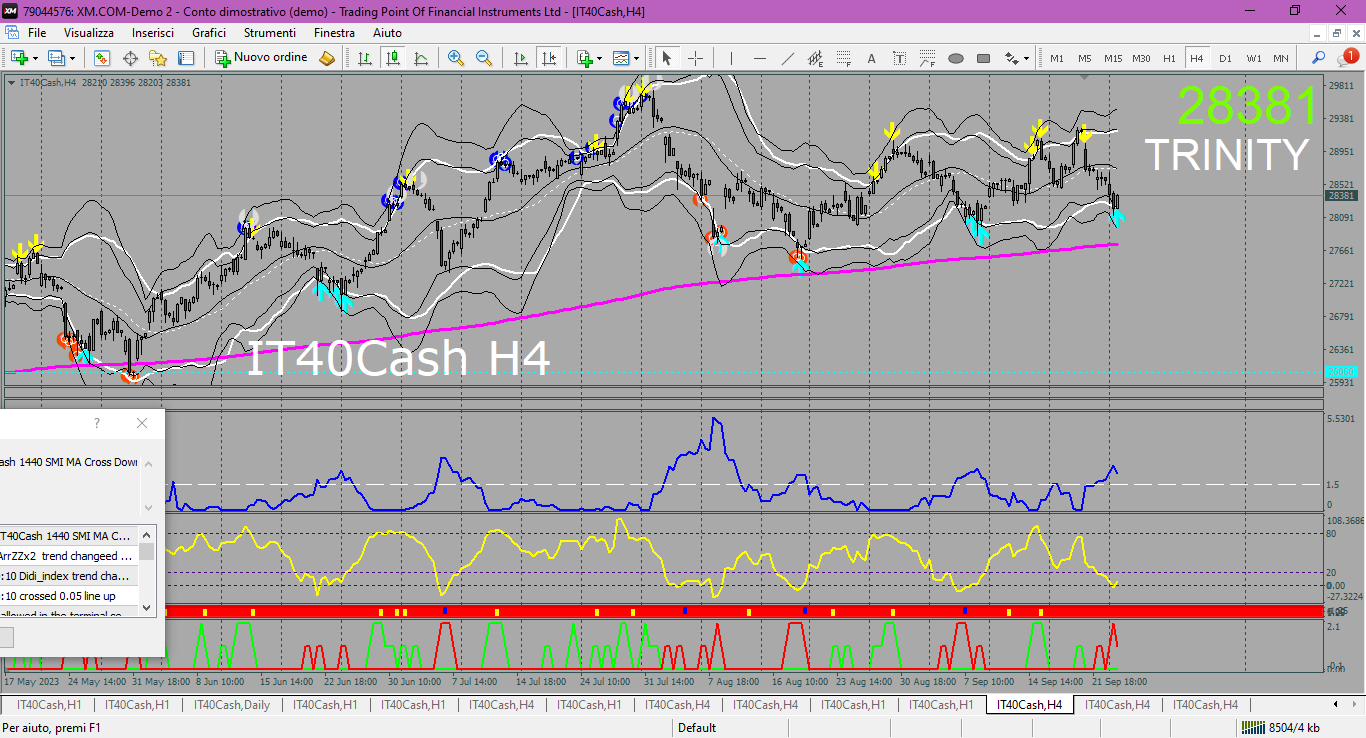Open the MetaEditor yellow book icon
This screenshot has width=1366, height=738.
pyautogui.click(x=327, y=58)
